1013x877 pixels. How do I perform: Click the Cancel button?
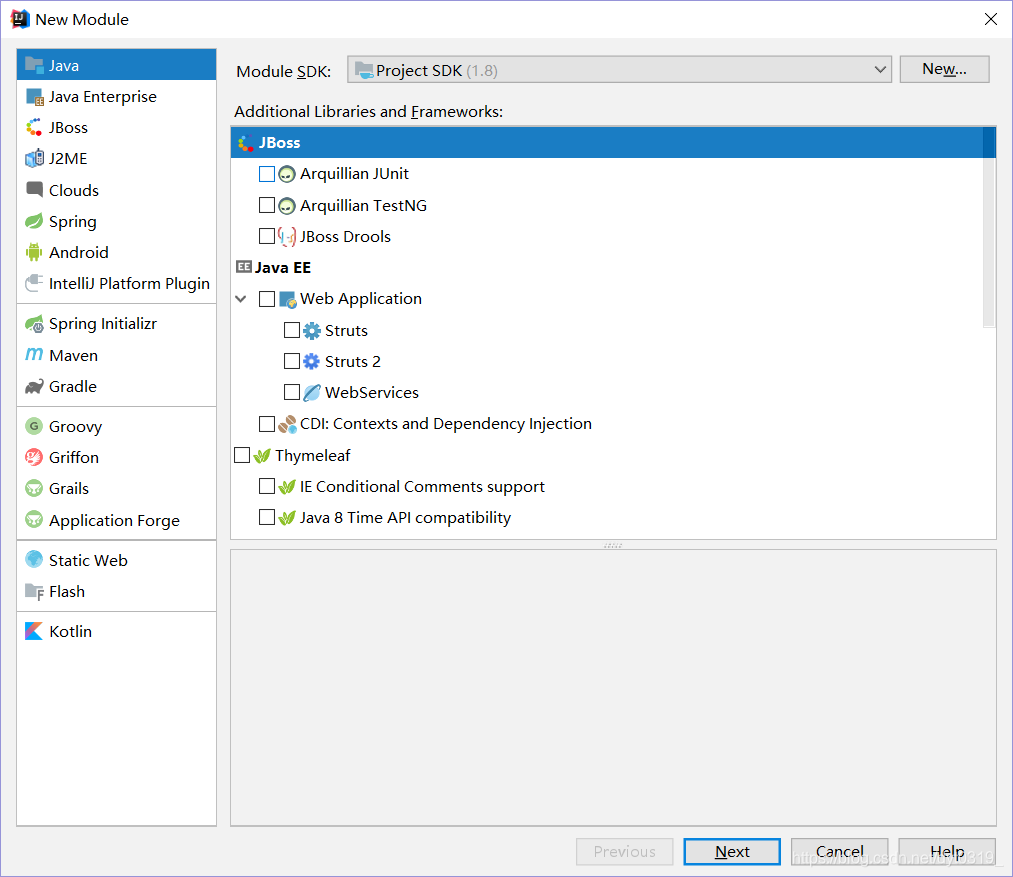839,852
